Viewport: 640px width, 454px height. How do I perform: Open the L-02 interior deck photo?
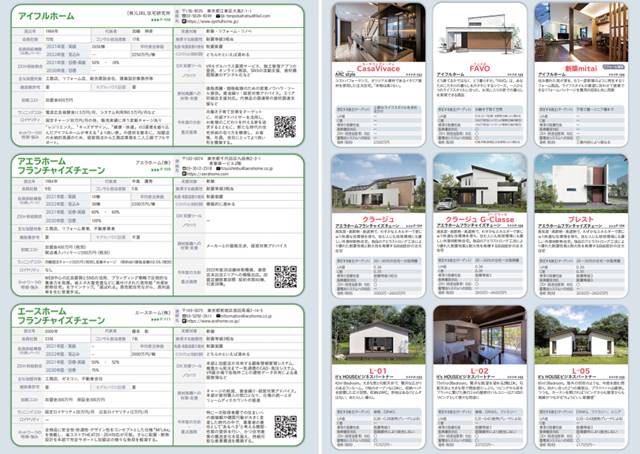point(480,334)
